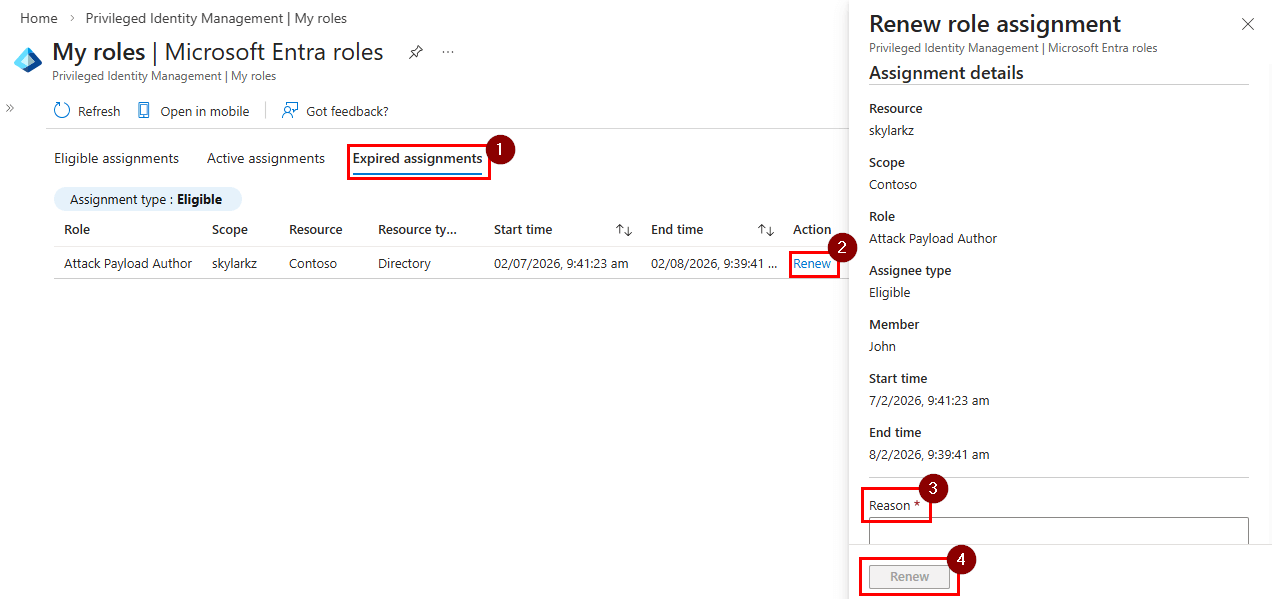
Task: Sort the table by End time
Action: click(765, 229)
